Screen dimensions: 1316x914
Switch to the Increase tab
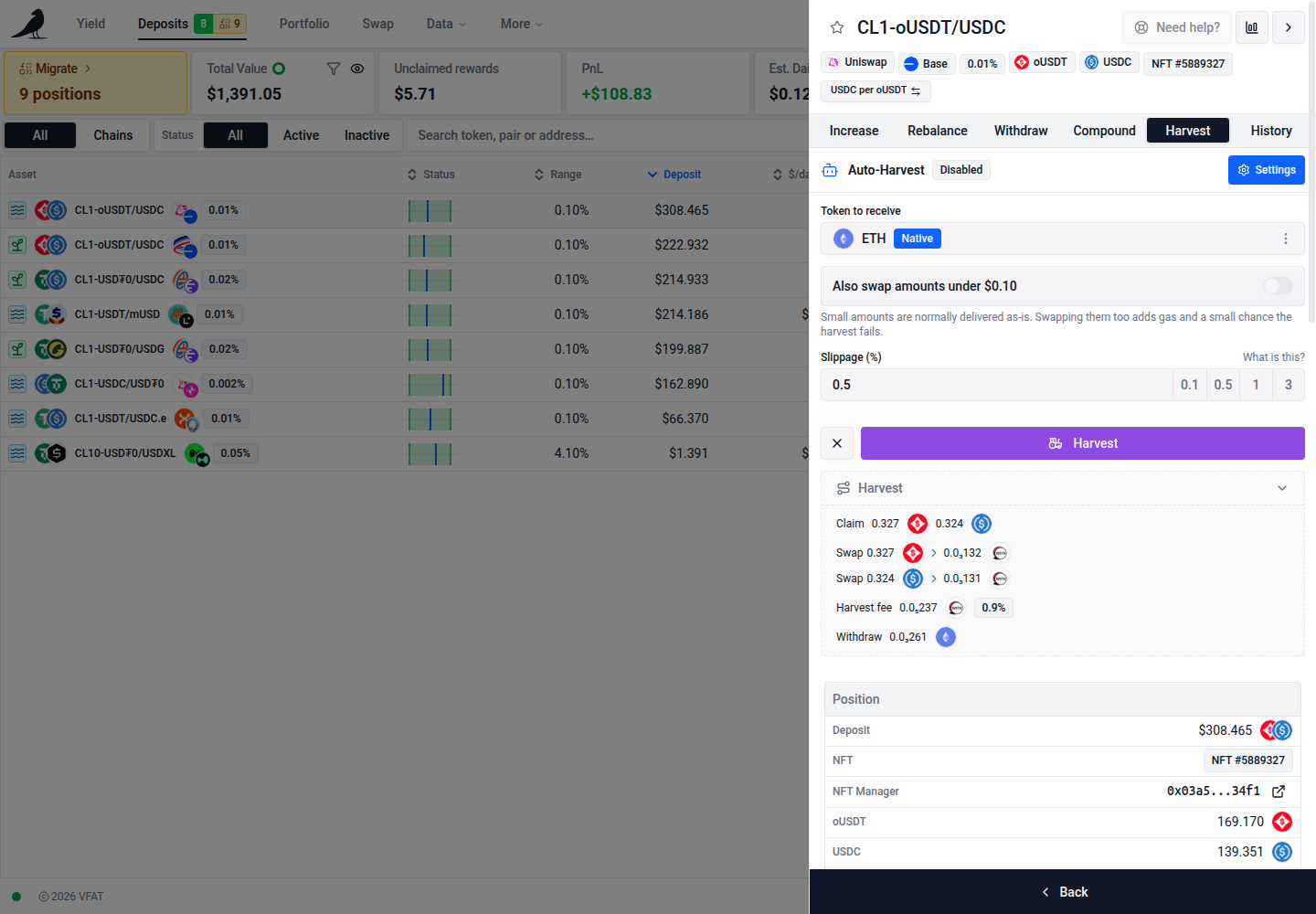(x=854, y=131)
